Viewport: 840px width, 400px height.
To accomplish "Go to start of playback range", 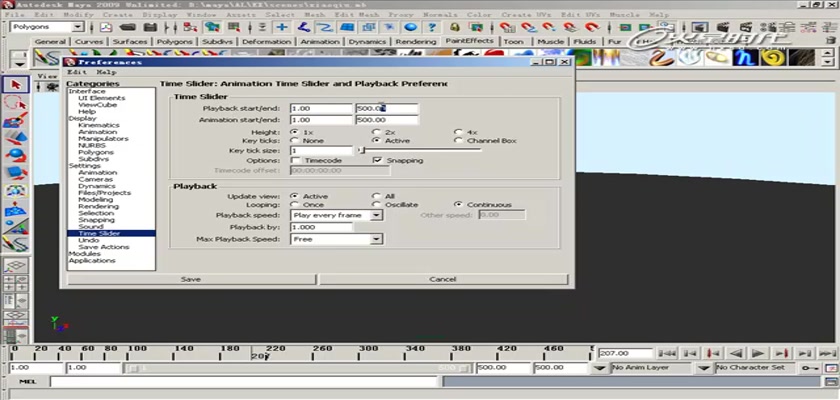I will tap(666, 353).
